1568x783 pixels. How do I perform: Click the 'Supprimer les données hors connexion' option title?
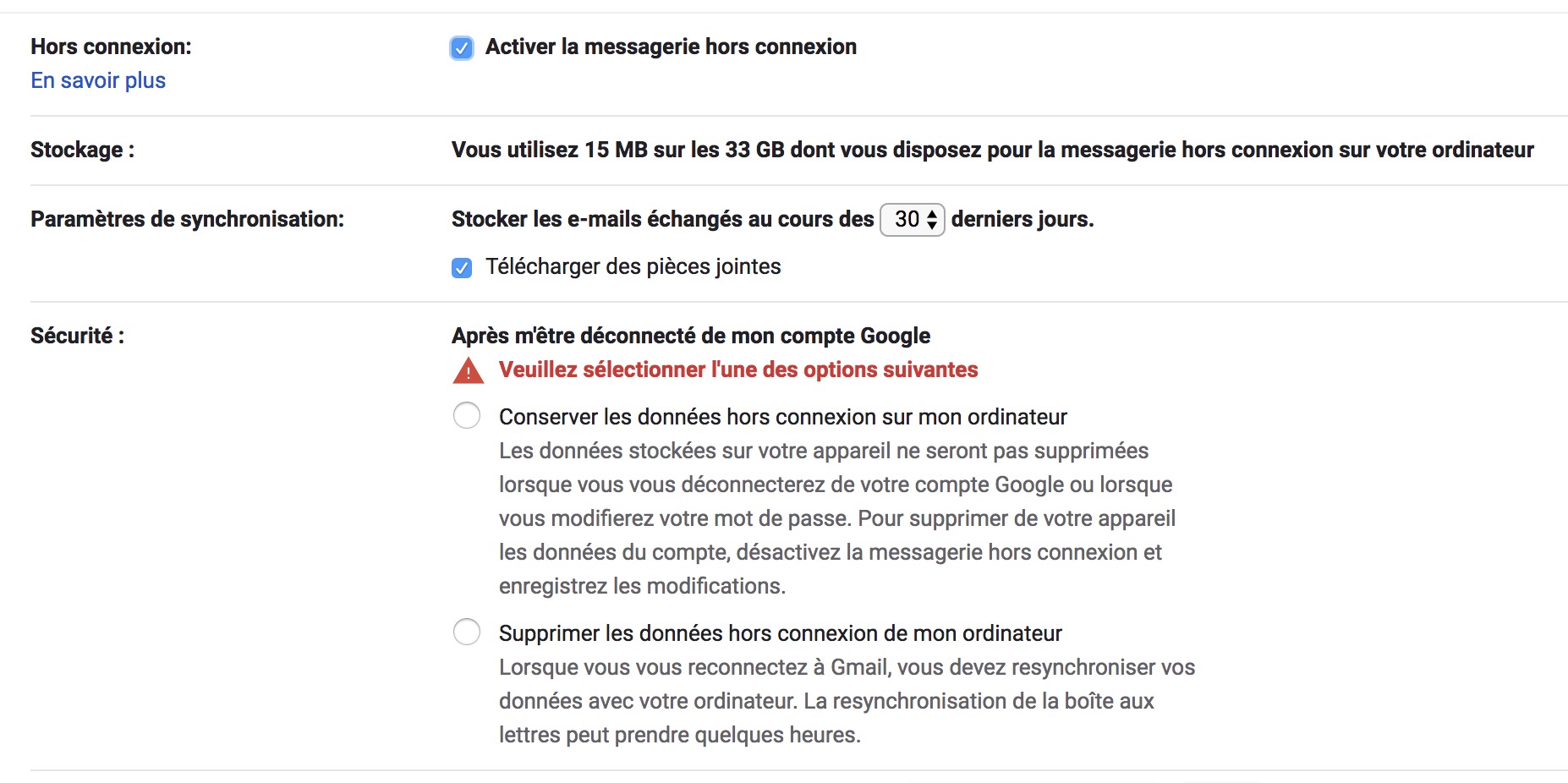tap(780, 633)
